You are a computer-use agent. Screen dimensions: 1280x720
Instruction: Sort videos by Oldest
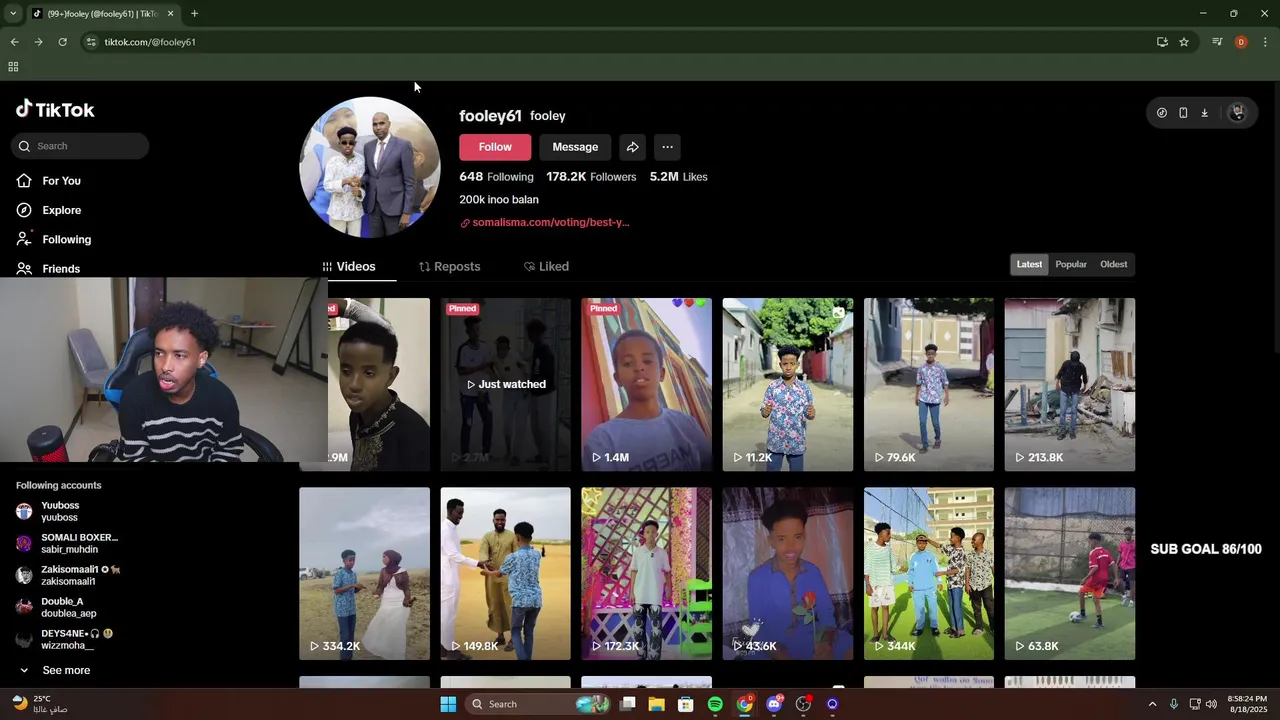tap(1114, 264)
